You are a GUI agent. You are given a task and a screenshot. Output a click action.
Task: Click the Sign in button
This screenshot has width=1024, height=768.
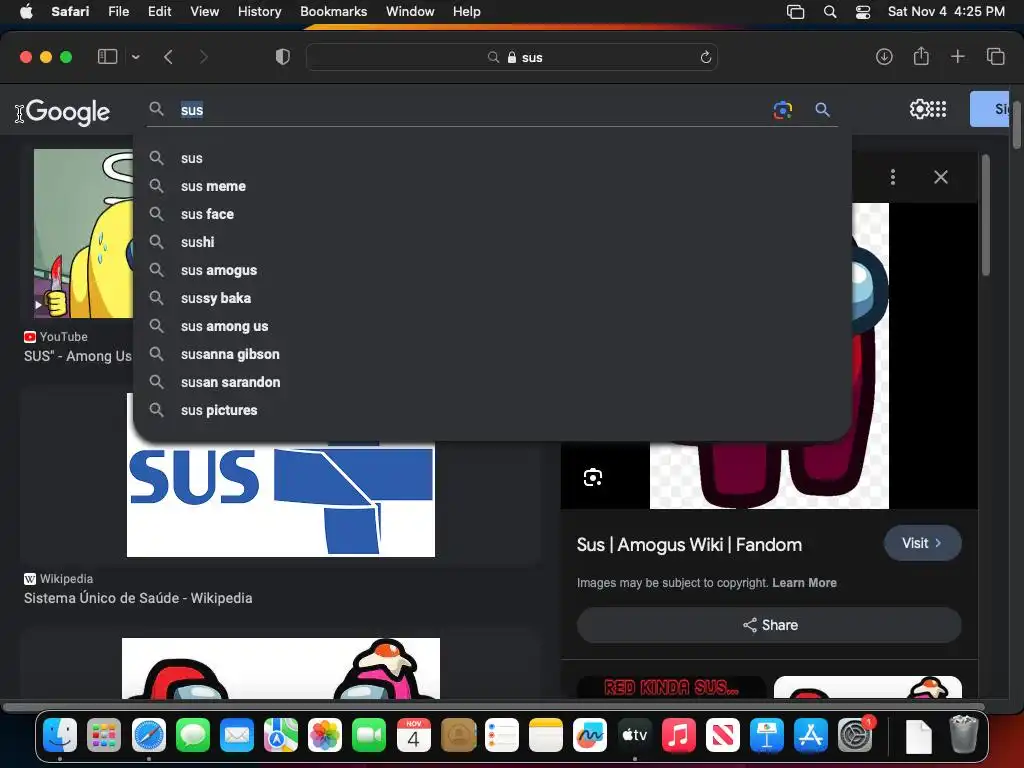point(989,109)
